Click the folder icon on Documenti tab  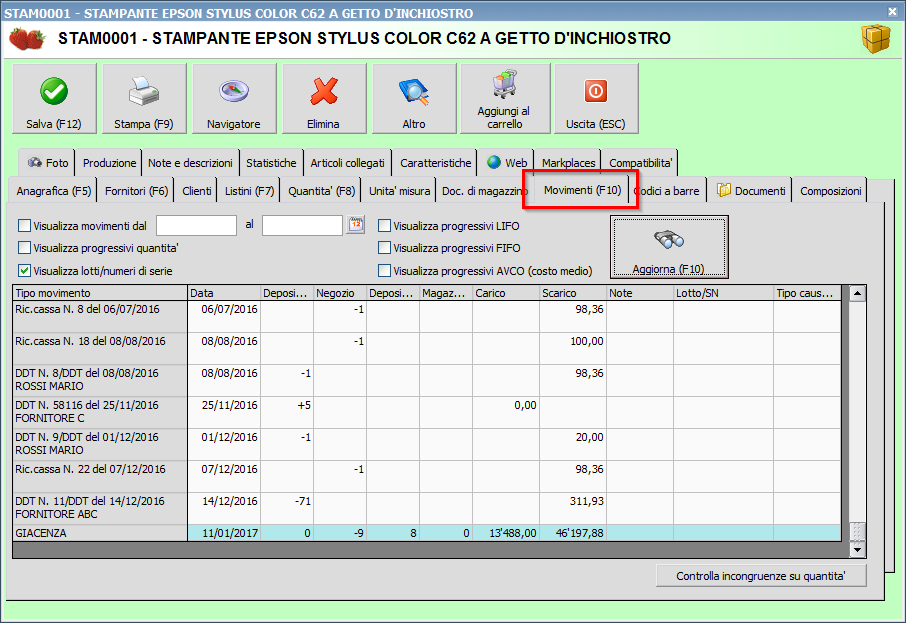coord(724,190)
